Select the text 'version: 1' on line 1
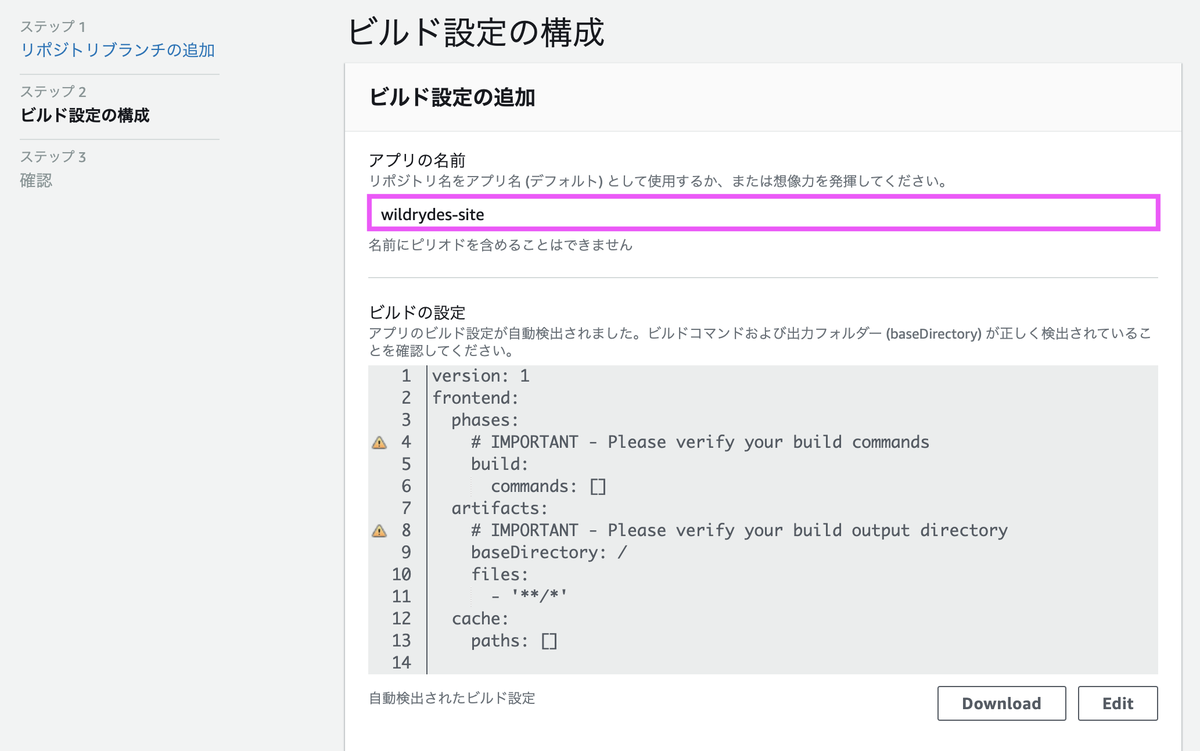This screenshot has width=1200, height=751. coord(476,375)
